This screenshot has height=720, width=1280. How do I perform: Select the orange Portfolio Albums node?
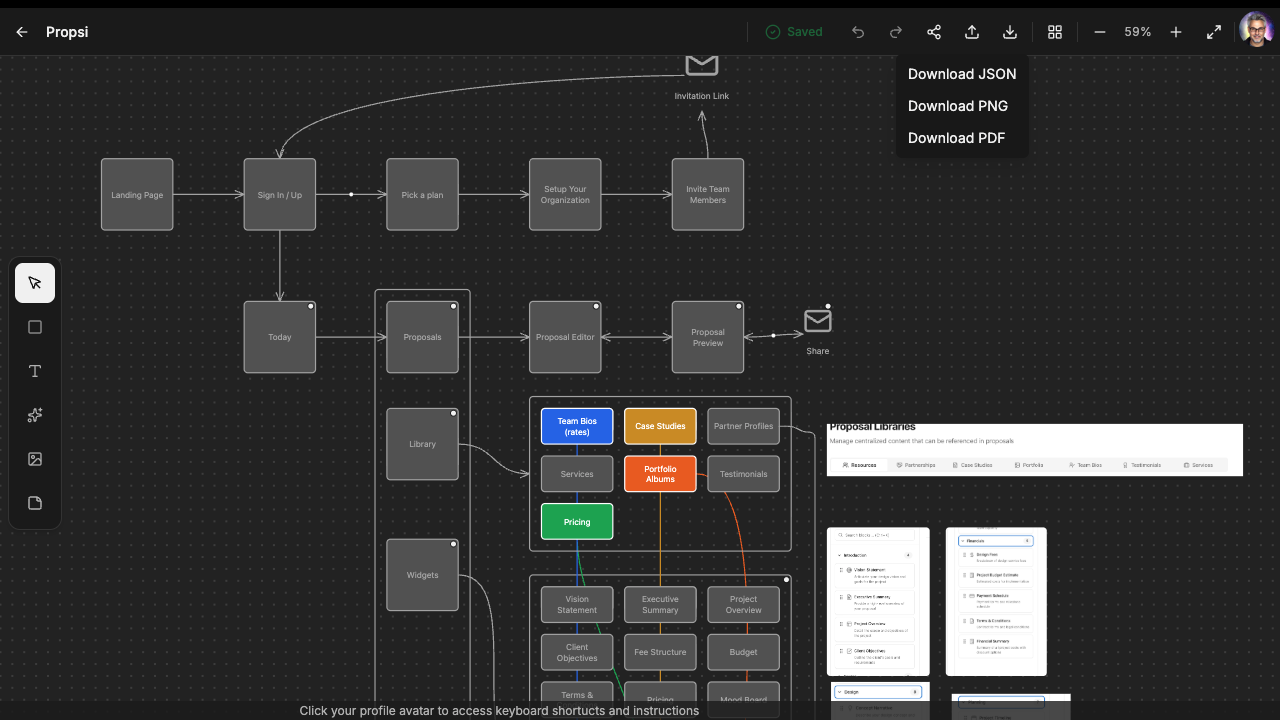pos(660,474)
